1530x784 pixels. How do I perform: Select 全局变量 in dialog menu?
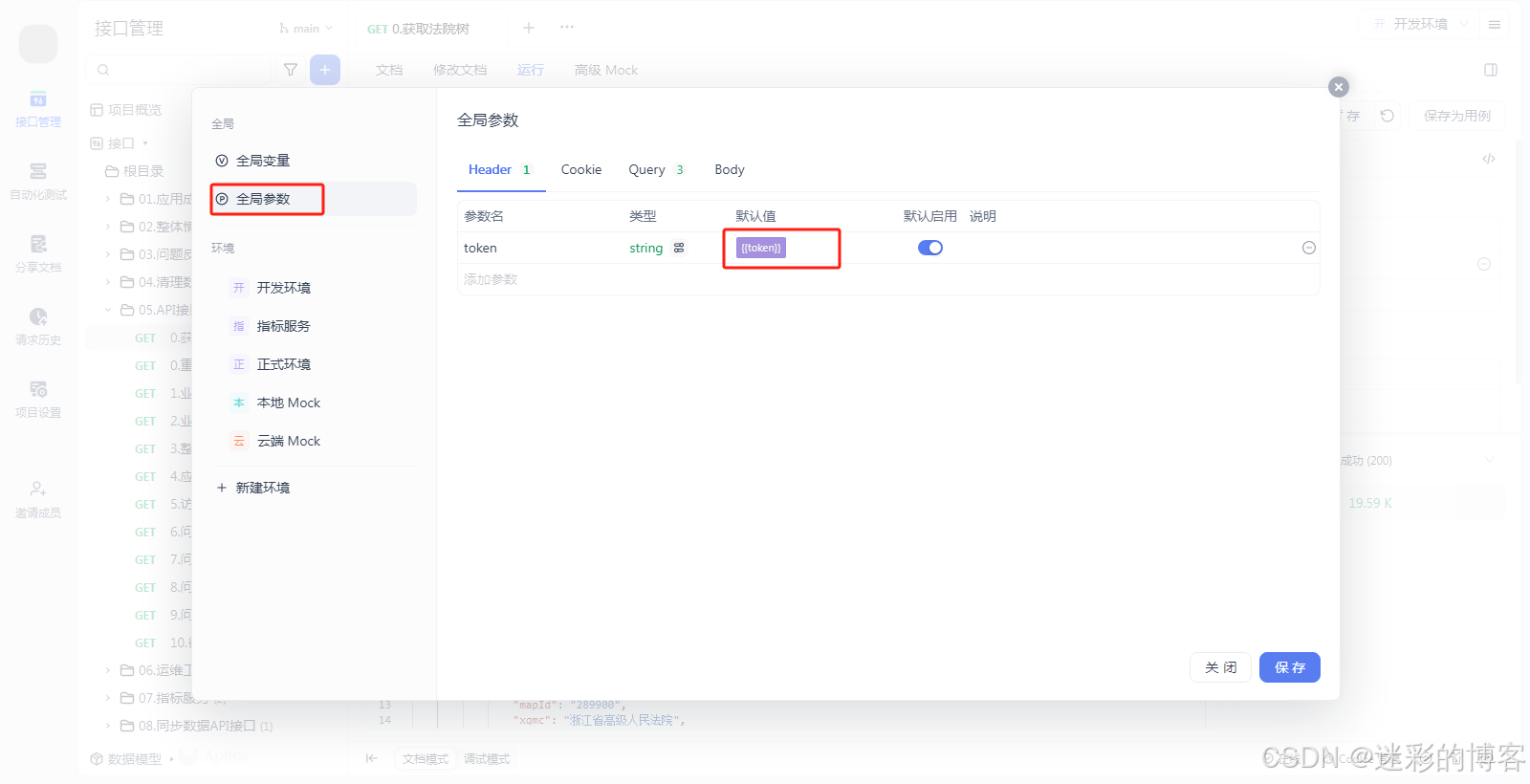pyautogui.click(x=314, y=161)
